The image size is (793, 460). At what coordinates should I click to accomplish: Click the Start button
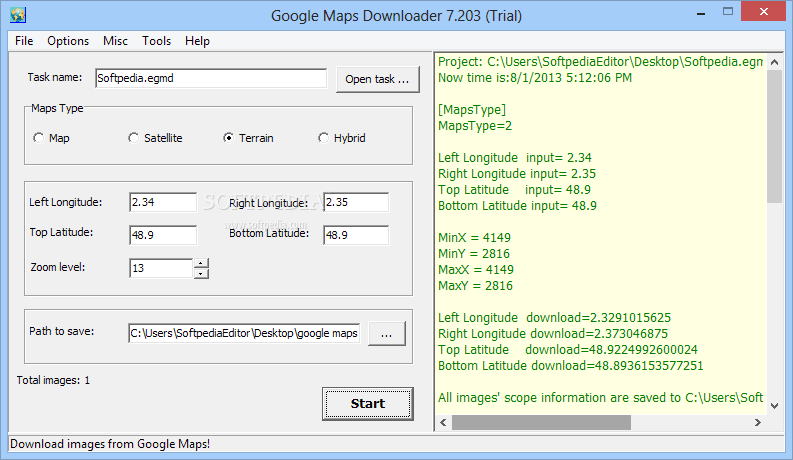368,403
